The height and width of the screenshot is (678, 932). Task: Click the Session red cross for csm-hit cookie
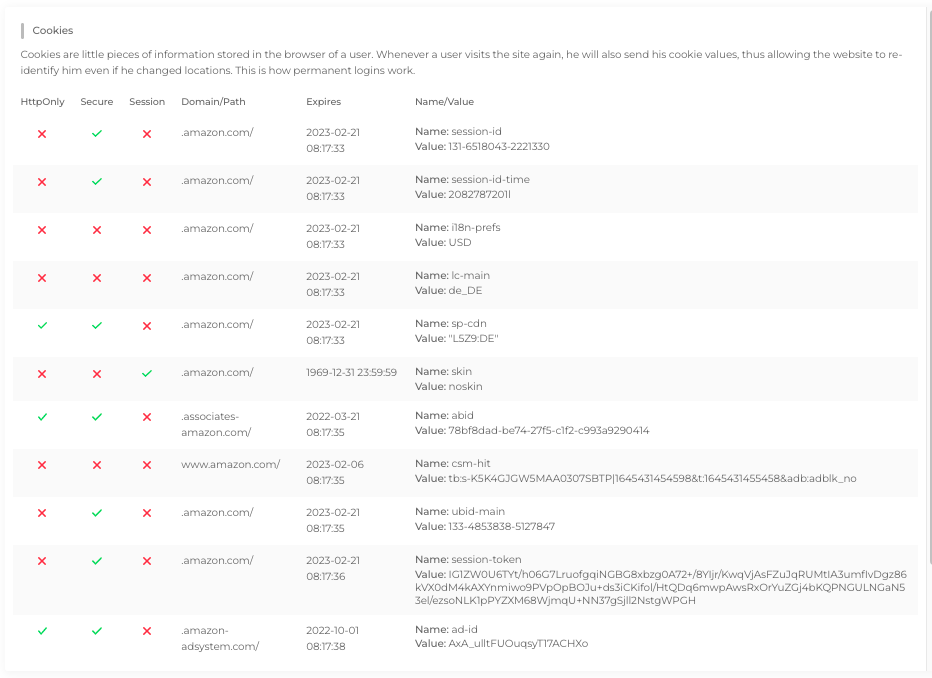[147, 465]
